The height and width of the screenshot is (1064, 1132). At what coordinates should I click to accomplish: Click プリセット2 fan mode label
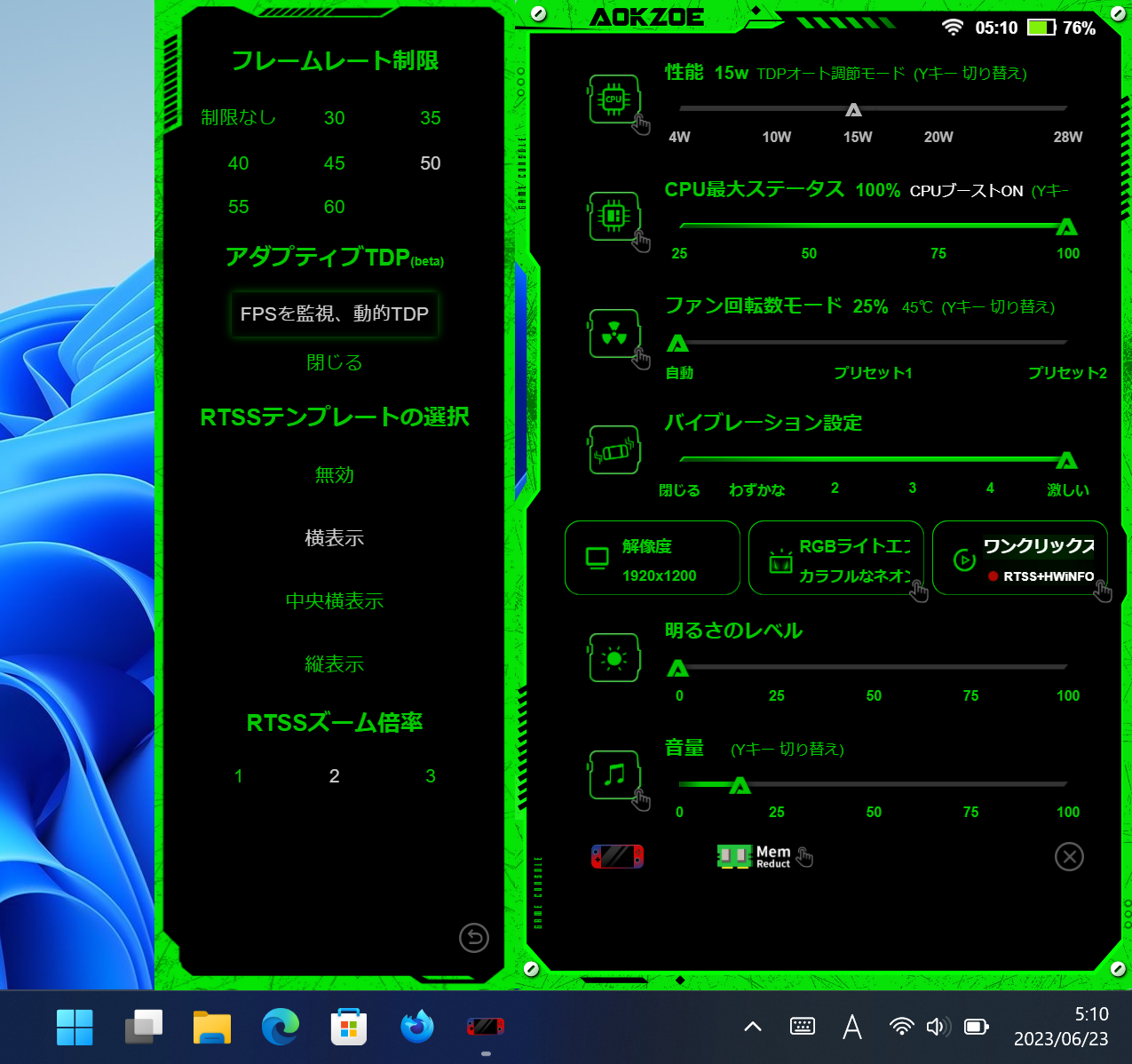click(x=1067, y=373)
